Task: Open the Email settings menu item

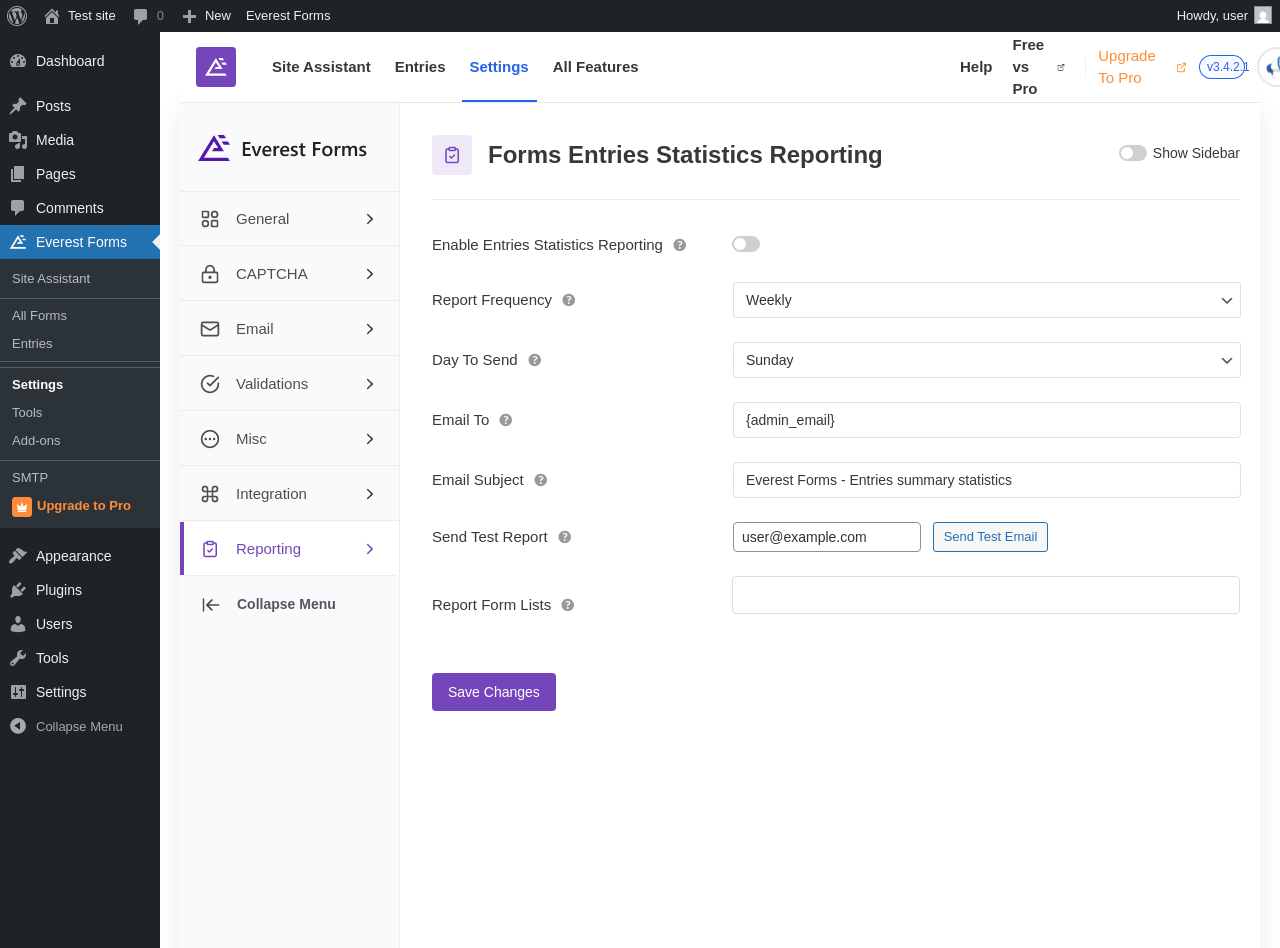Action: pyautogui.click(x=289, y=329)
